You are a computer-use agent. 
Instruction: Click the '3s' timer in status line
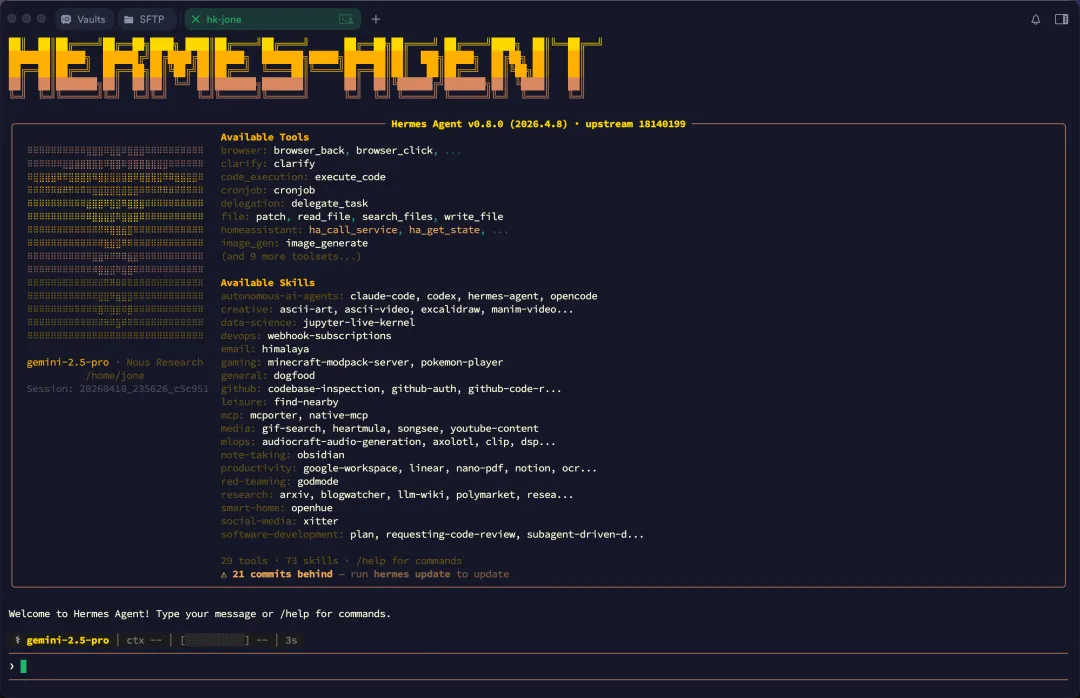click(x=291, y=640)
